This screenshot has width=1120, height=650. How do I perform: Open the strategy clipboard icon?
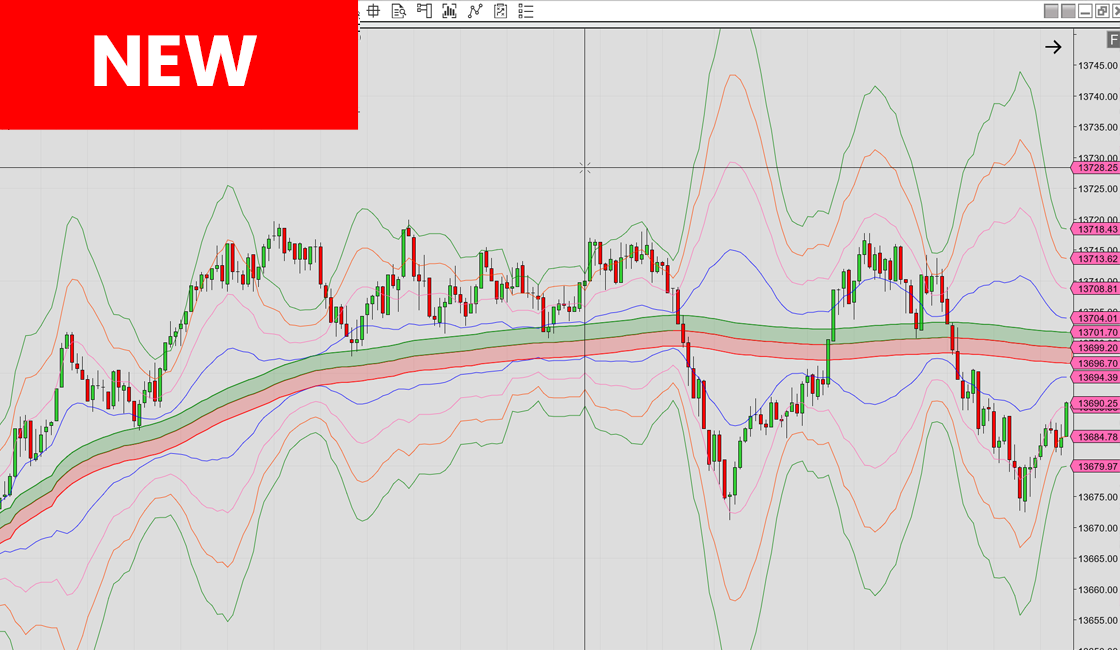point(499,11)
